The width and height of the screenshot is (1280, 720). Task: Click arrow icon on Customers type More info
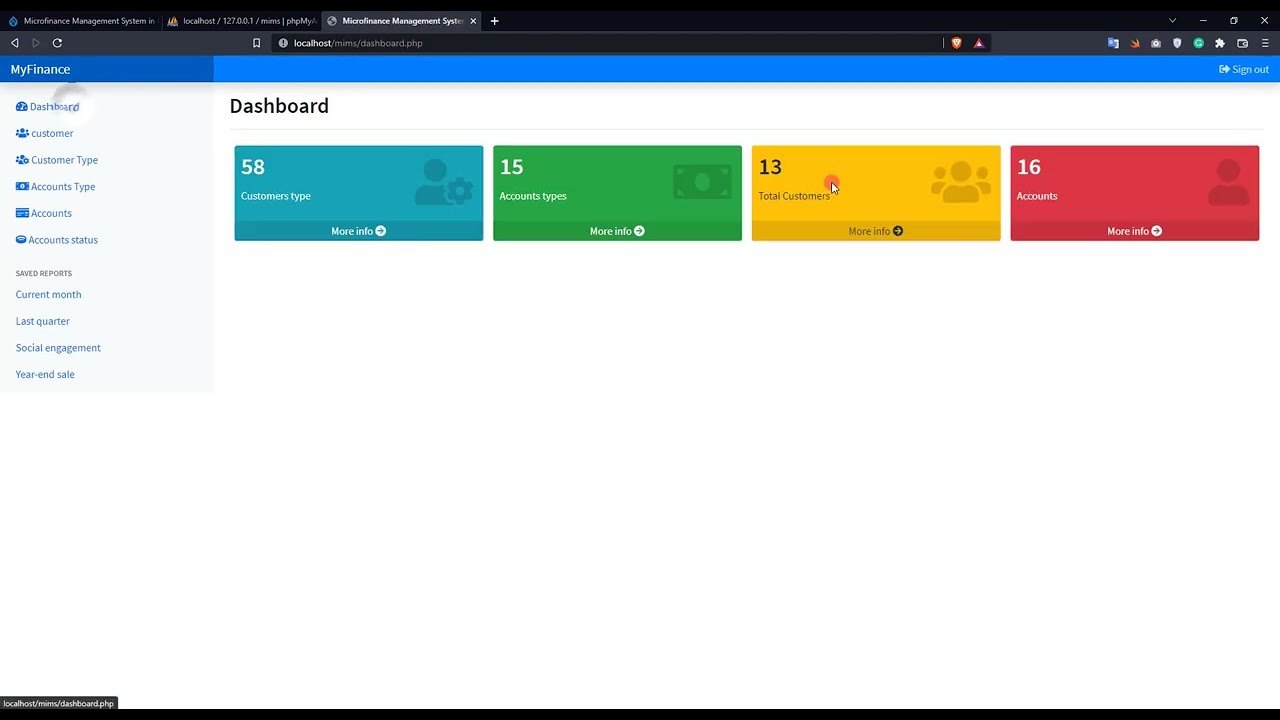[381, 231]
